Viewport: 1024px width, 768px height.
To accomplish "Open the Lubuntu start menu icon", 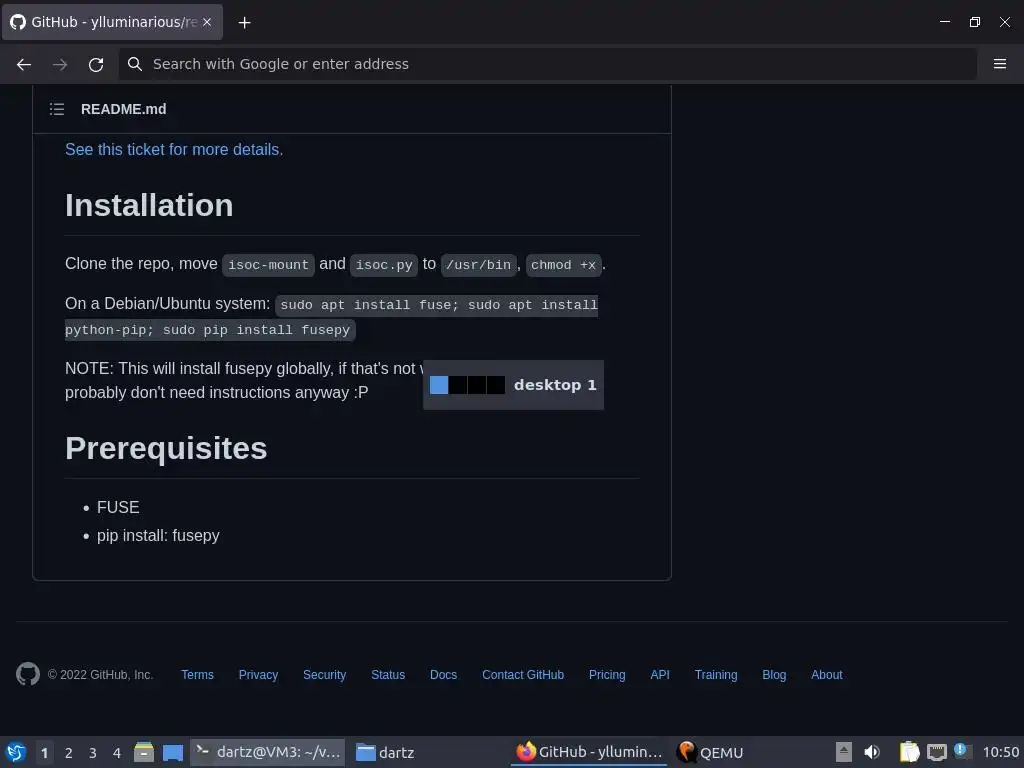I will [16, 752].
